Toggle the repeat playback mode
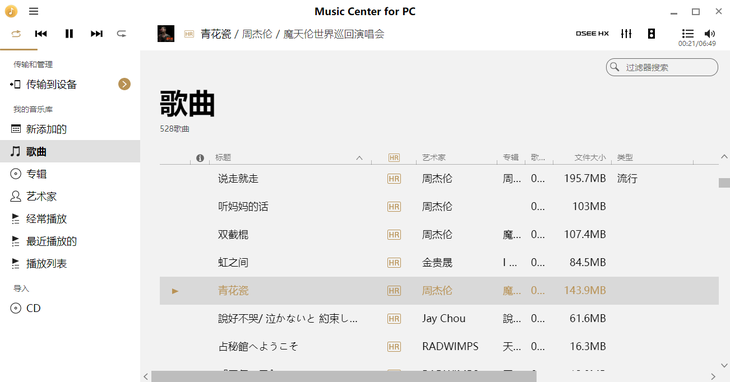The height and width of the screenshot is (382, 730). click(x=16, y=34)
